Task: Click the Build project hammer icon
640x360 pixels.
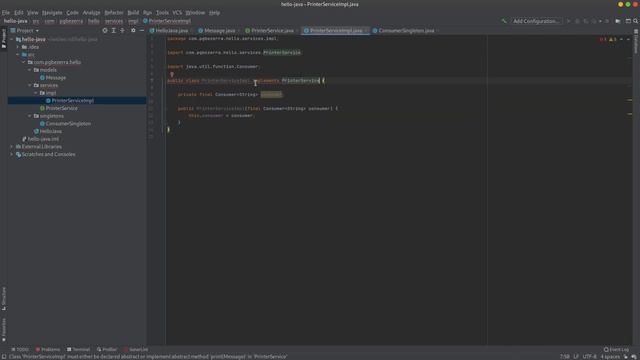Action: click(504, 21)
